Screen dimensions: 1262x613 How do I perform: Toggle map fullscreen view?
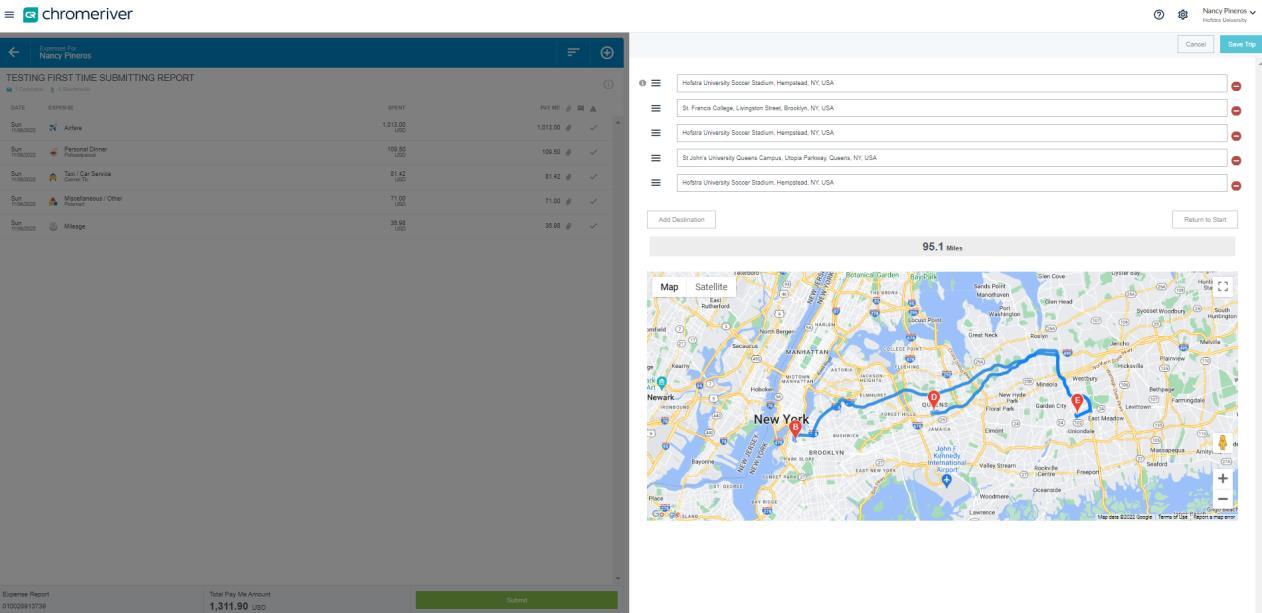pyautogui.click(x=1222, y=287)
